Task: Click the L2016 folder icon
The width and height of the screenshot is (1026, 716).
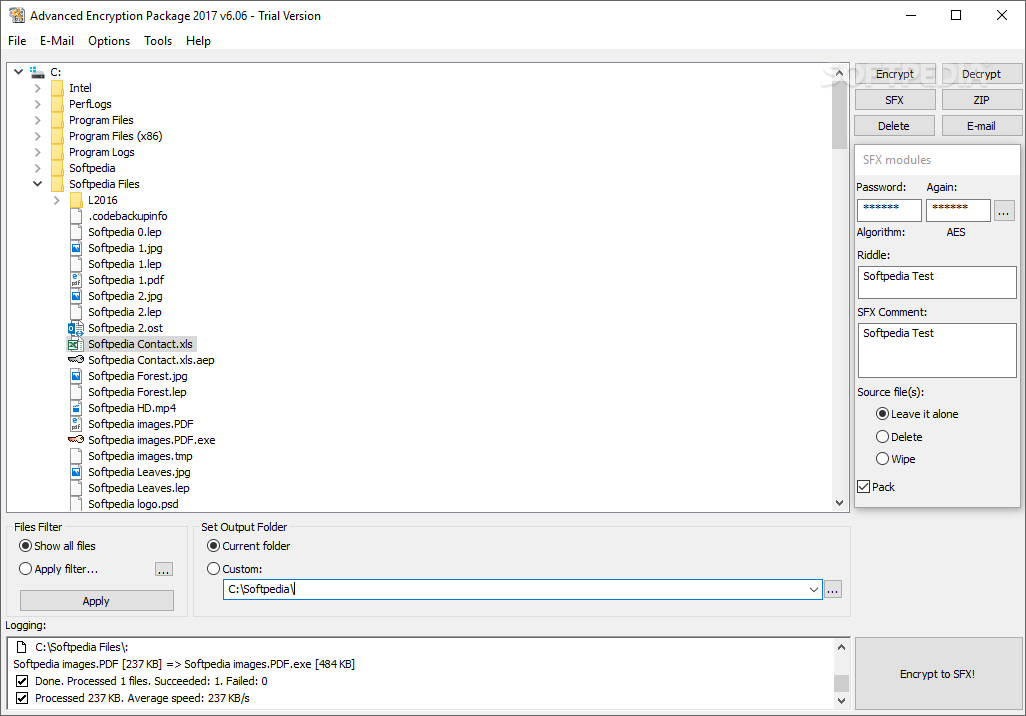Action: click(76, 200)
